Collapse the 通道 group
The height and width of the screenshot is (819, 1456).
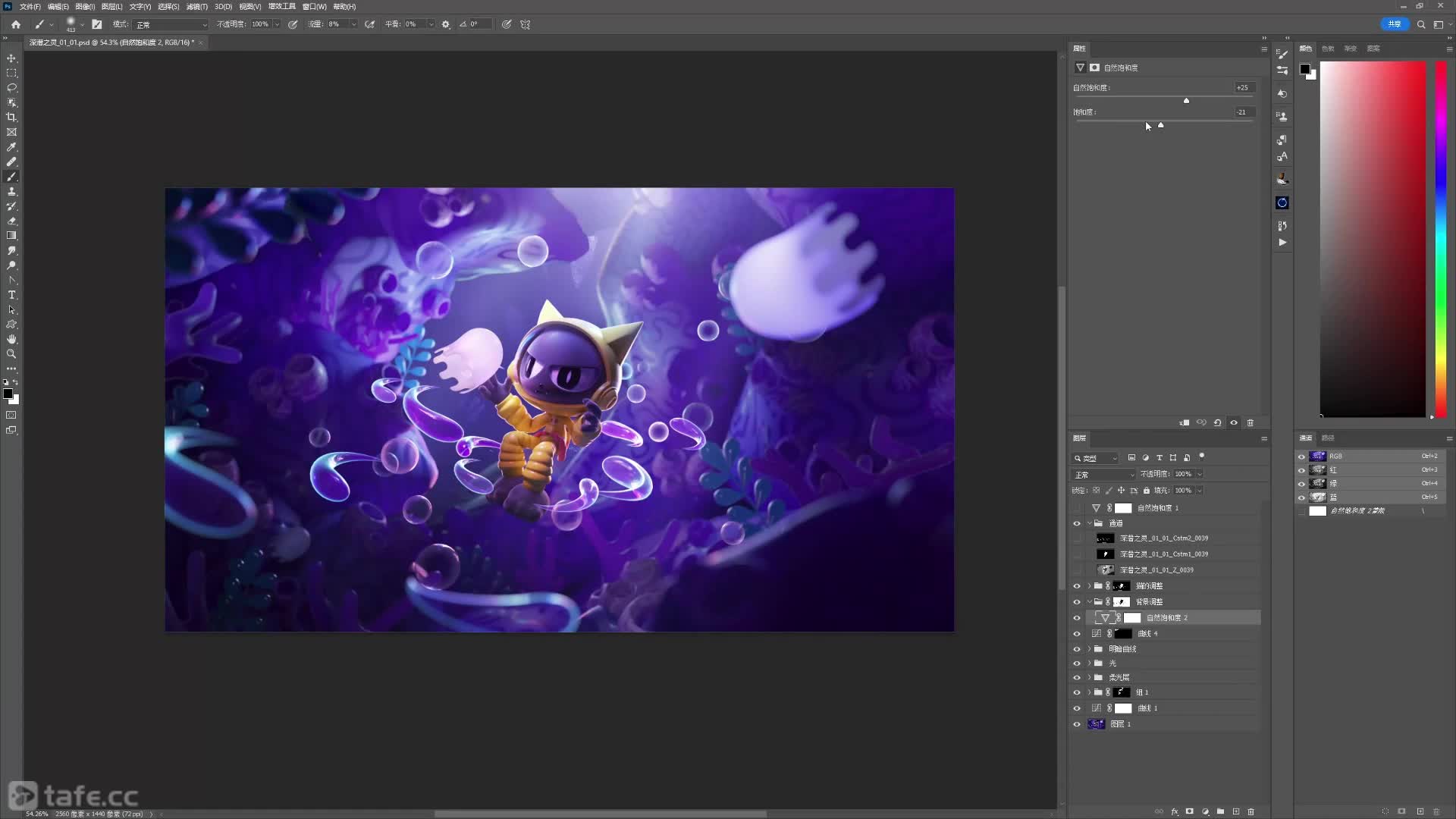[1090, 523]
